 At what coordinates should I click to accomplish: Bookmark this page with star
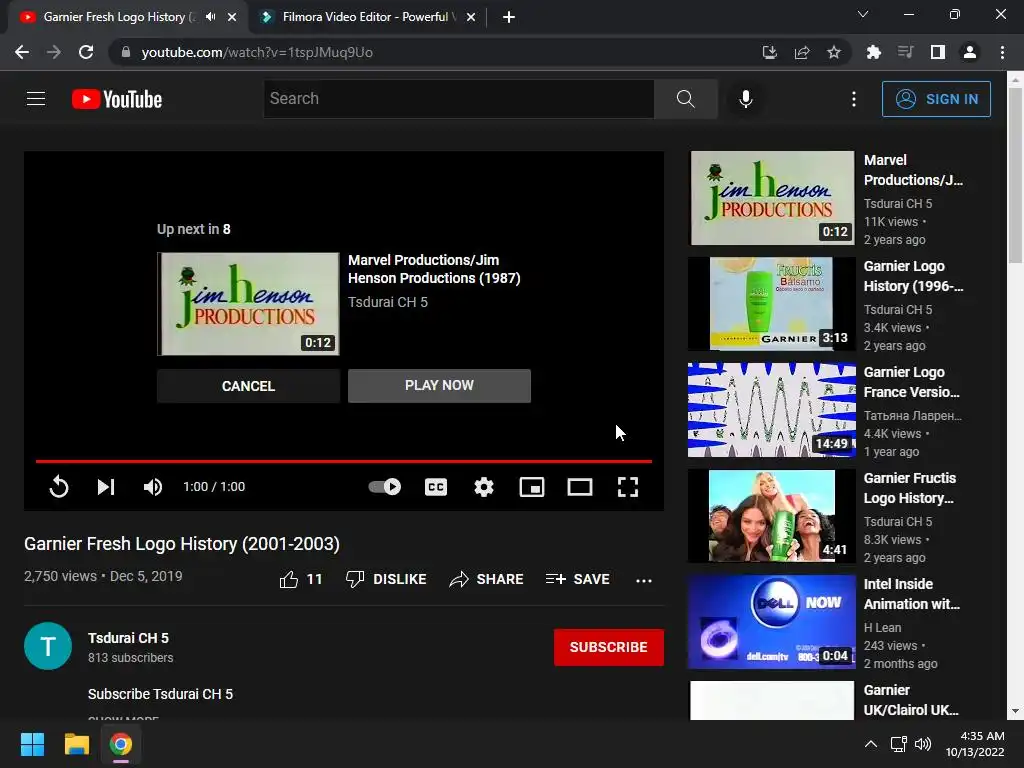coord(834,52)
